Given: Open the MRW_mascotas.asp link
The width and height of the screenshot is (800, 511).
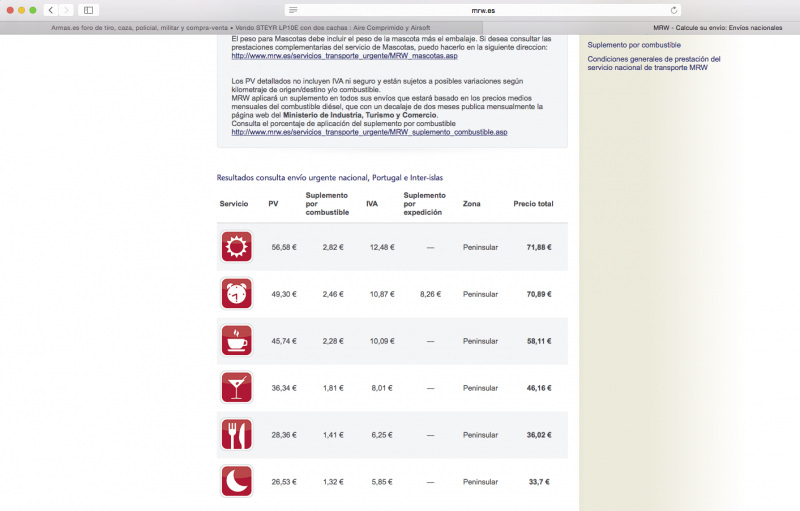Looking at the screenshot, I should [344, 55].
